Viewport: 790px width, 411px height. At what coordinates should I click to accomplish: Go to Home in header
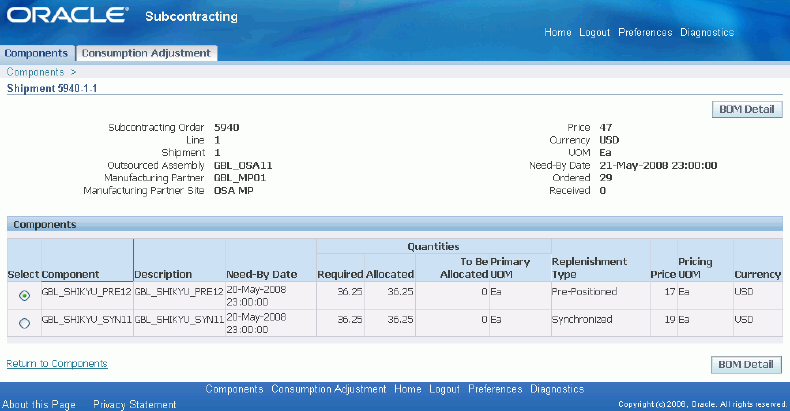pyautogui.click(x=558, y=32)
